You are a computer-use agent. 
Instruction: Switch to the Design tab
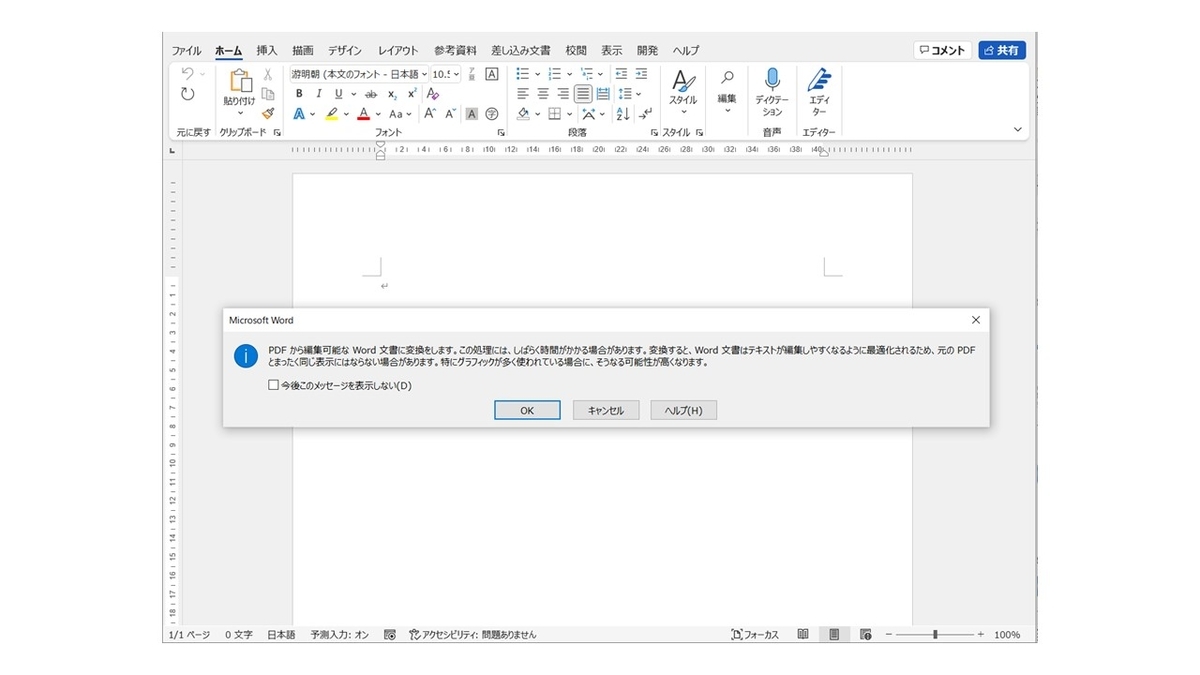(x=345, y=50)
